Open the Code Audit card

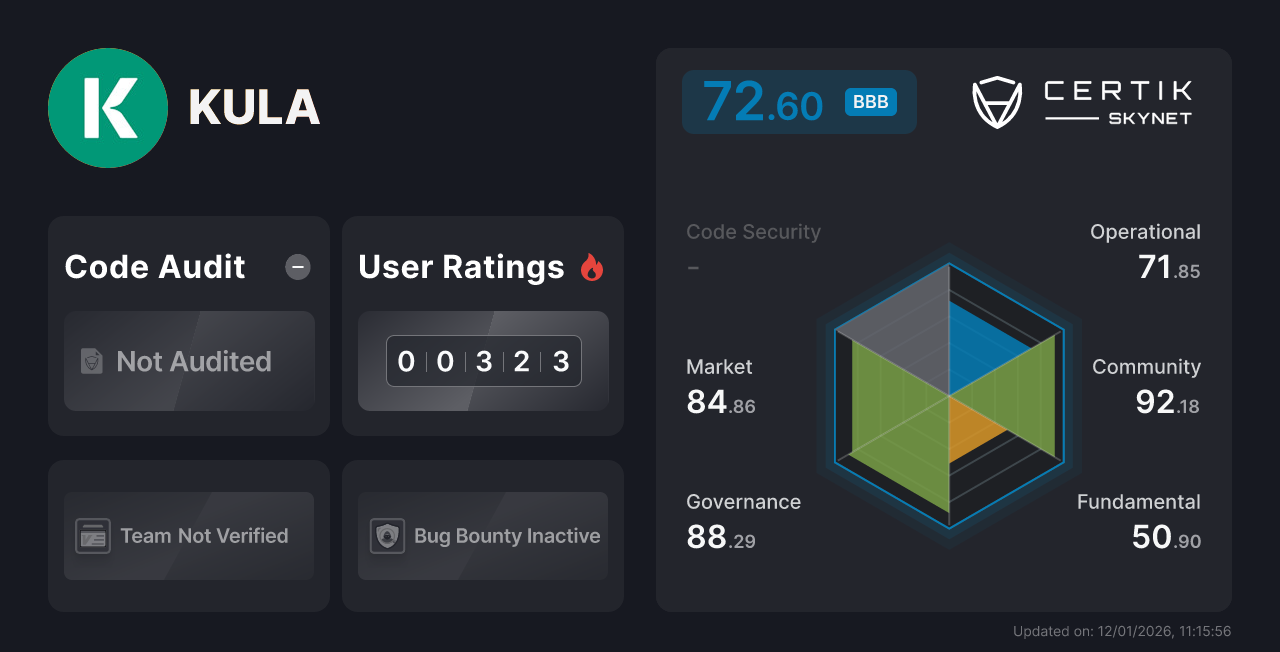click(188, 325)
